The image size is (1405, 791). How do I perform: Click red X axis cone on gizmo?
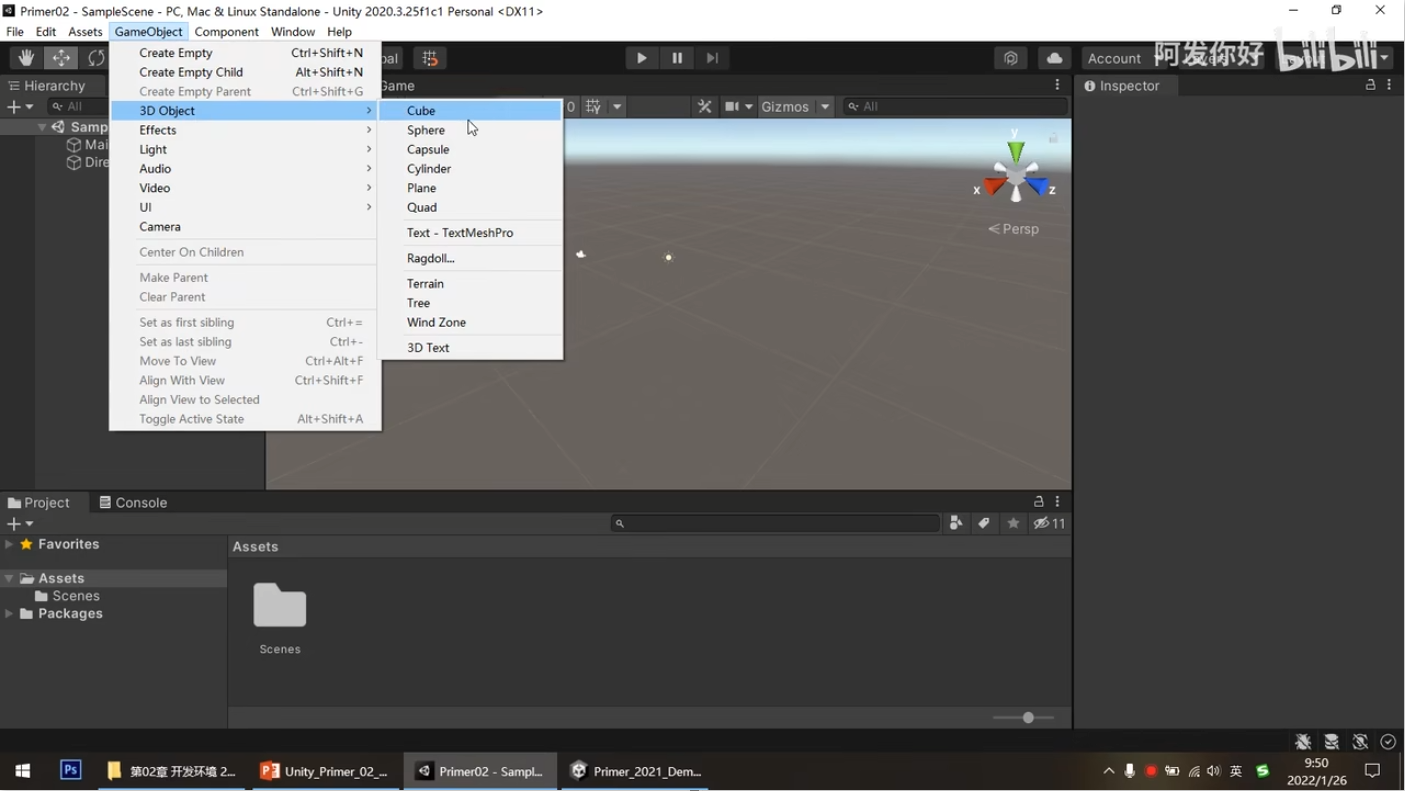[x=993, y=187]
